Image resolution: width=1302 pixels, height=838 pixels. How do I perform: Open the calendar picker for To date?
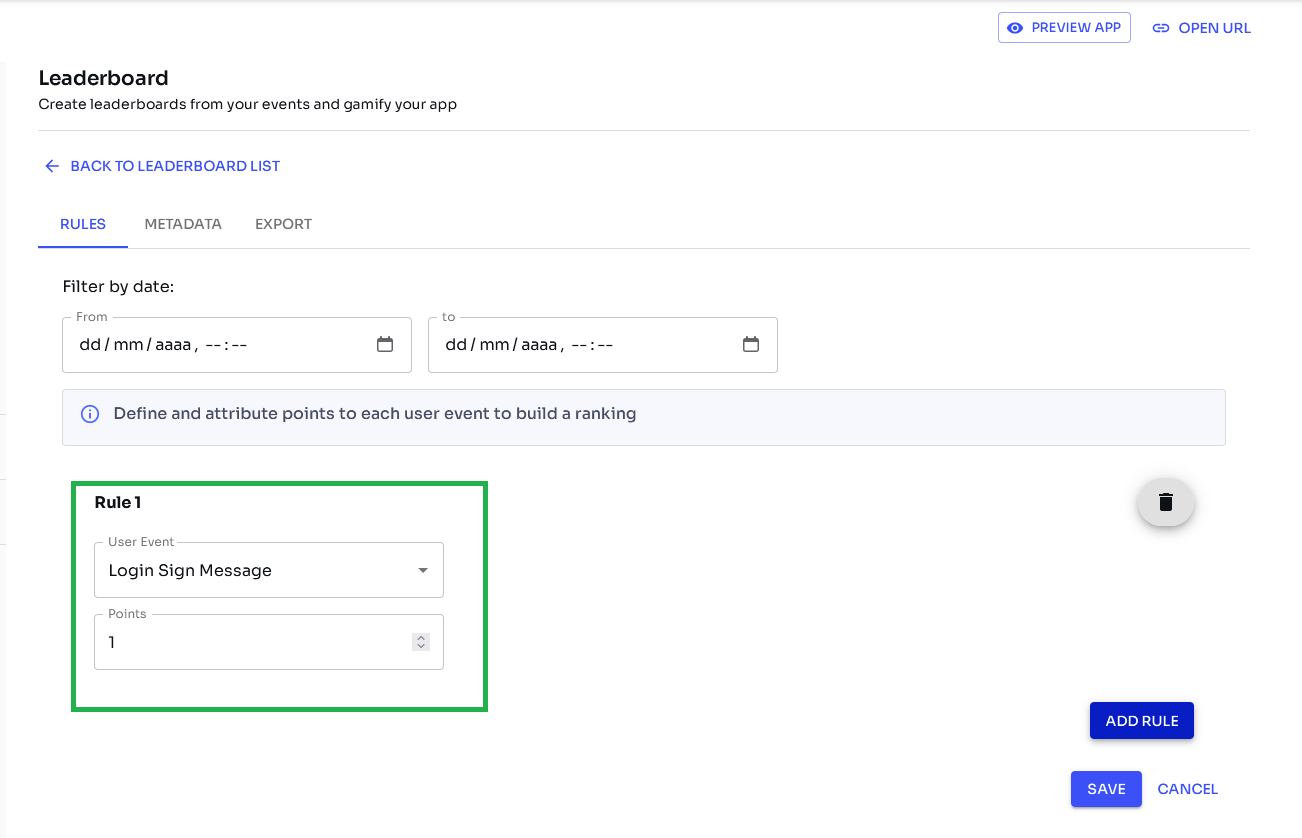751,345
